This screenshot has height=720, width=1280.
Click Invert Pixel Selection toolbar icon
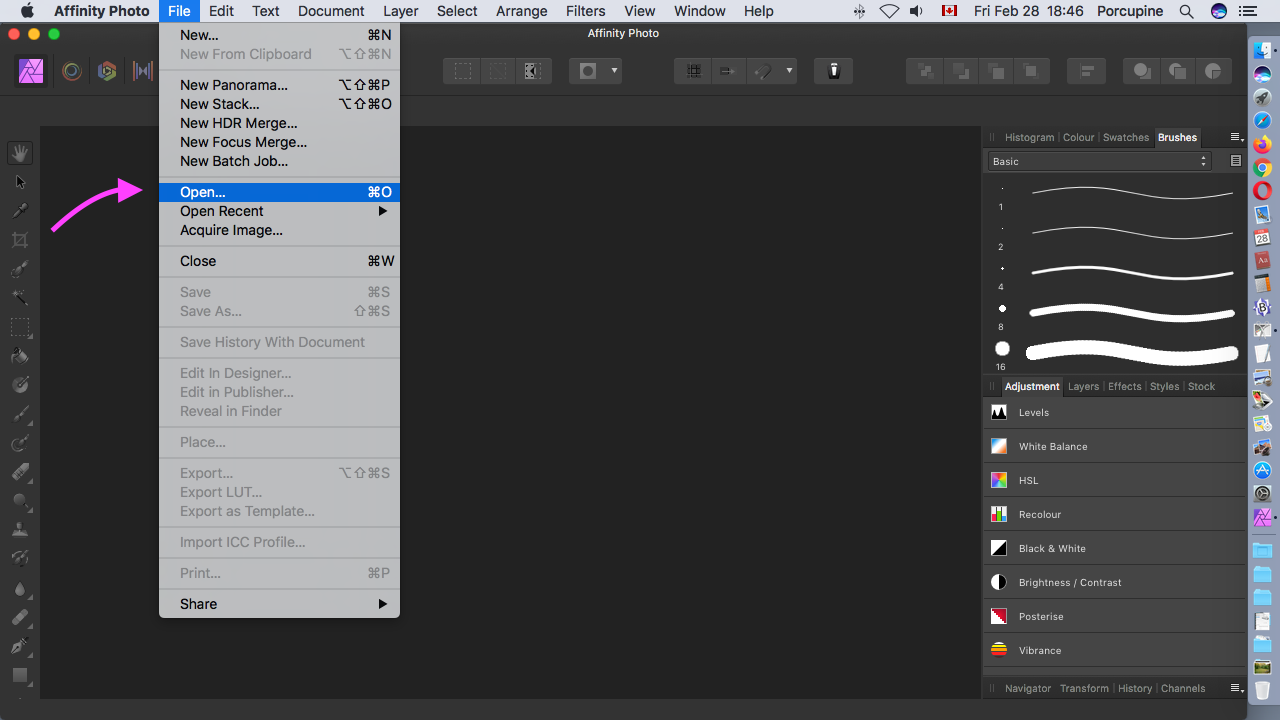pyautogui.click(x=531, y=71)
